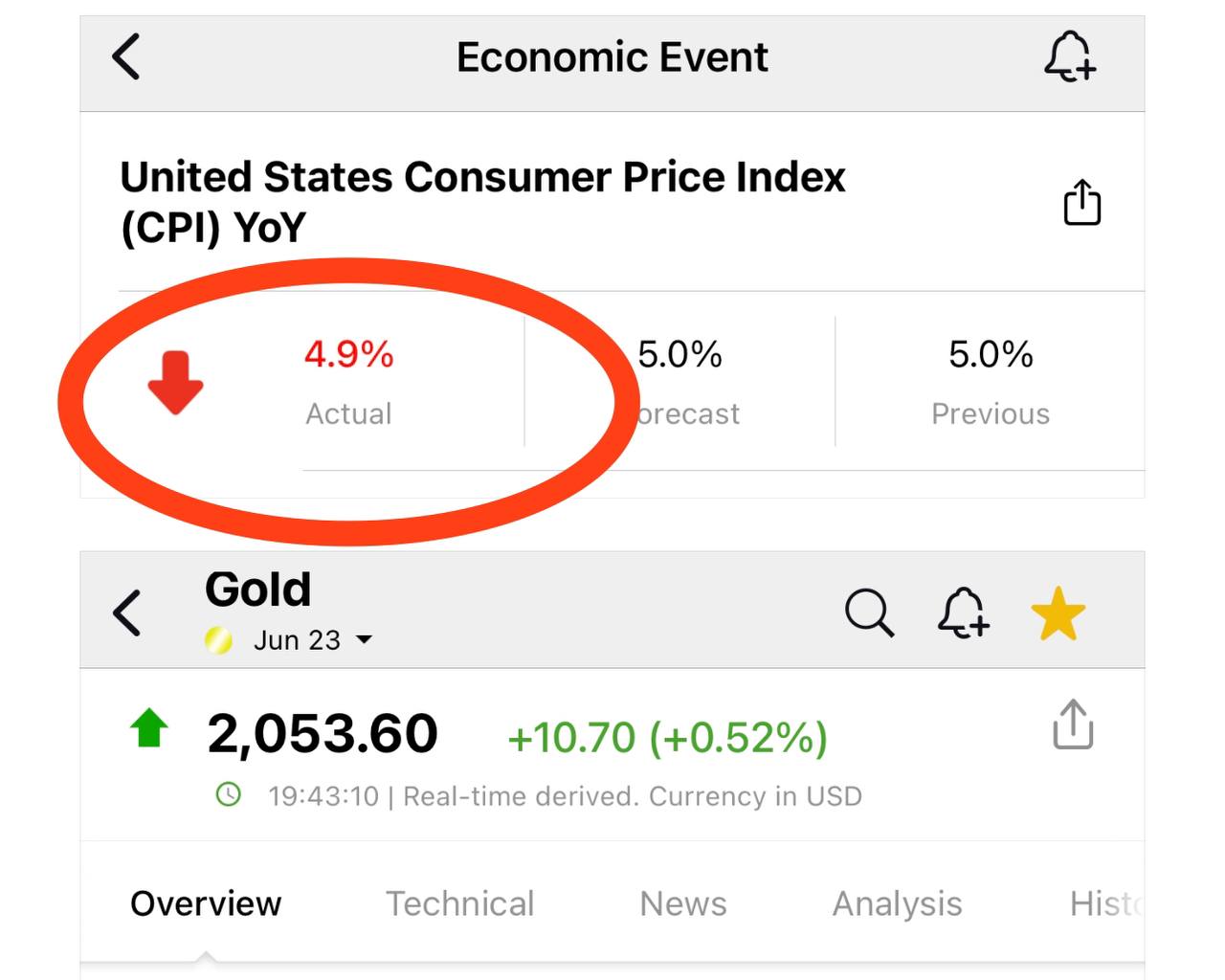
Task: Switch to the Technical tab
Action: [459, 903]
